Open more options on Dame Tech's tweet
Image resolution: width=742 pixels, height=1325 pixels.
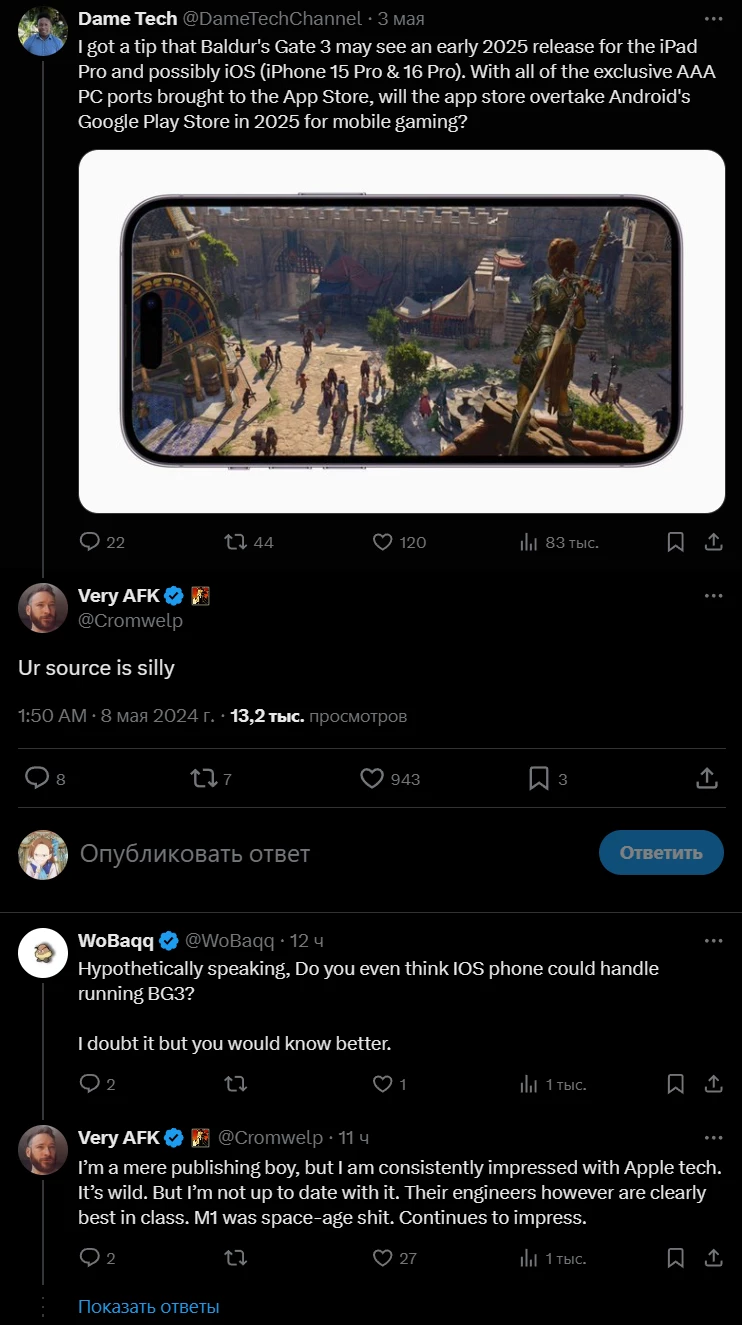click(x=713, y=19)
